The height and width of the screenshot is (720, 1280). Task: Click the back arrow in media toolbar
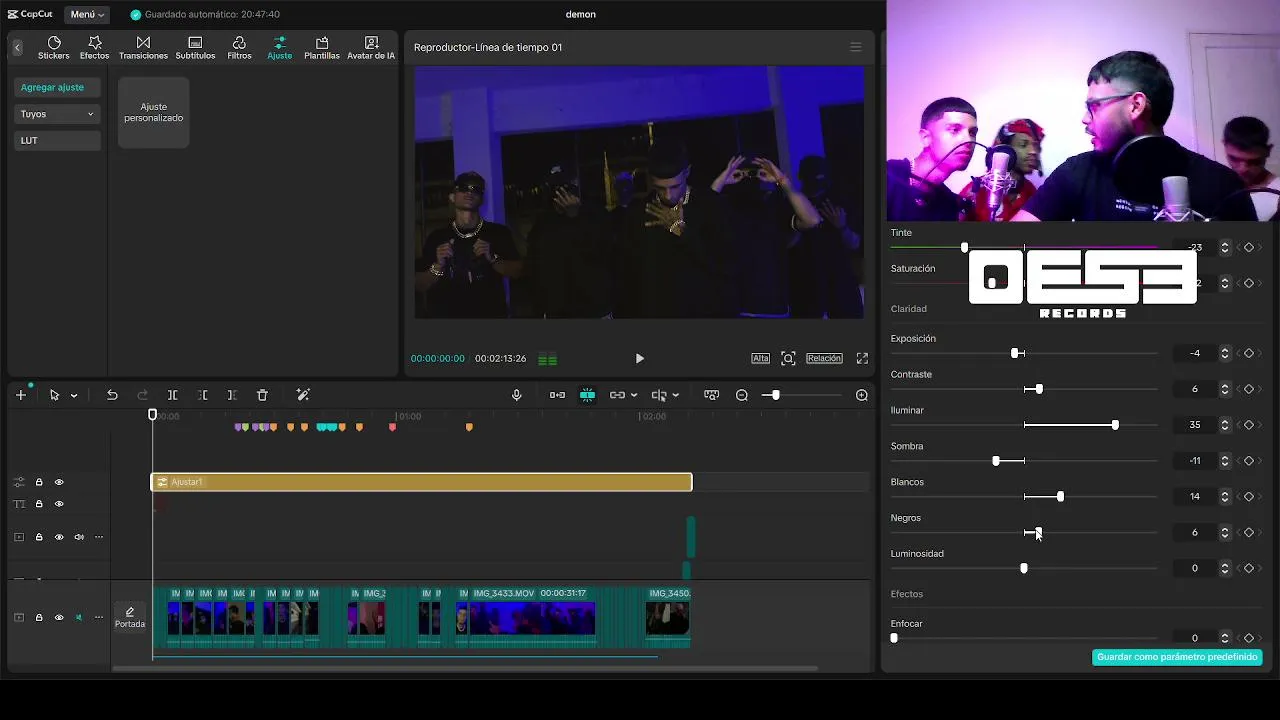click(17, 47)
